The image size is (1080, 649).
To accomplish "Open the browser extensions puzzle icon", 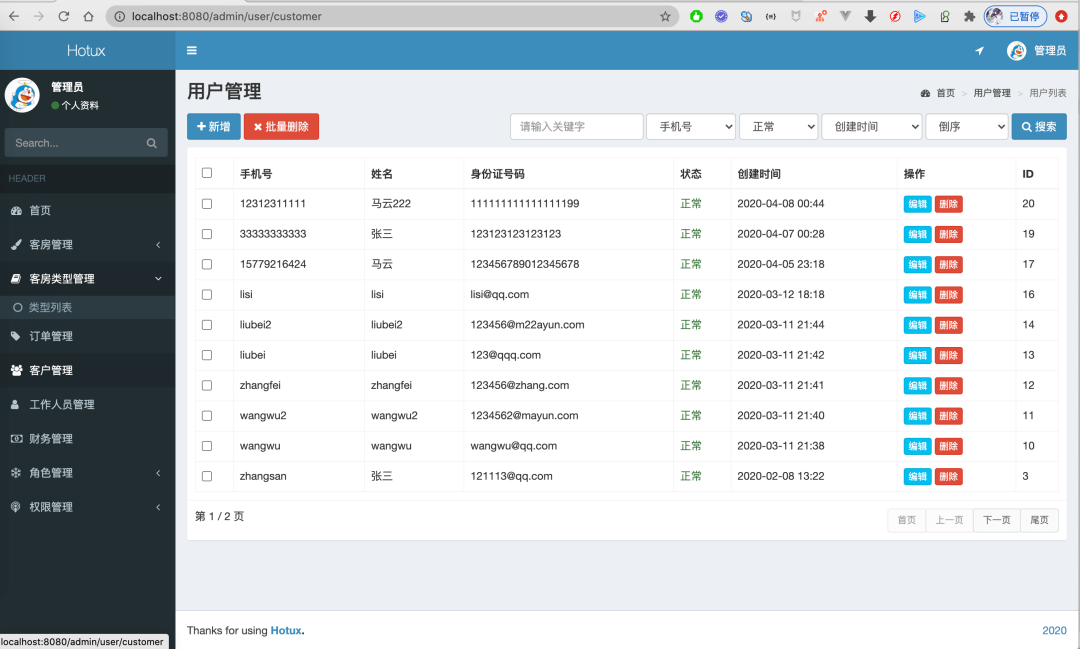I will click(969, 16).
